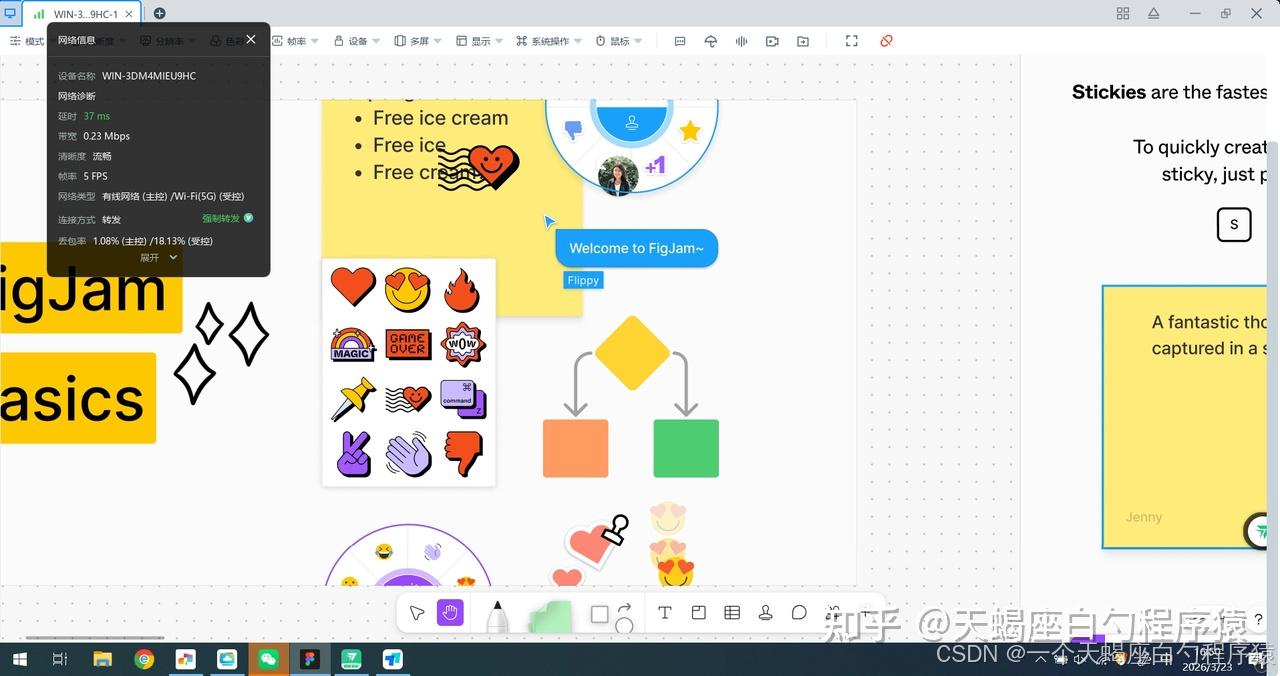Viewport: 1280px width, 676px height.
Task: Click the red disconnect link icon
Action: point(886,41)
